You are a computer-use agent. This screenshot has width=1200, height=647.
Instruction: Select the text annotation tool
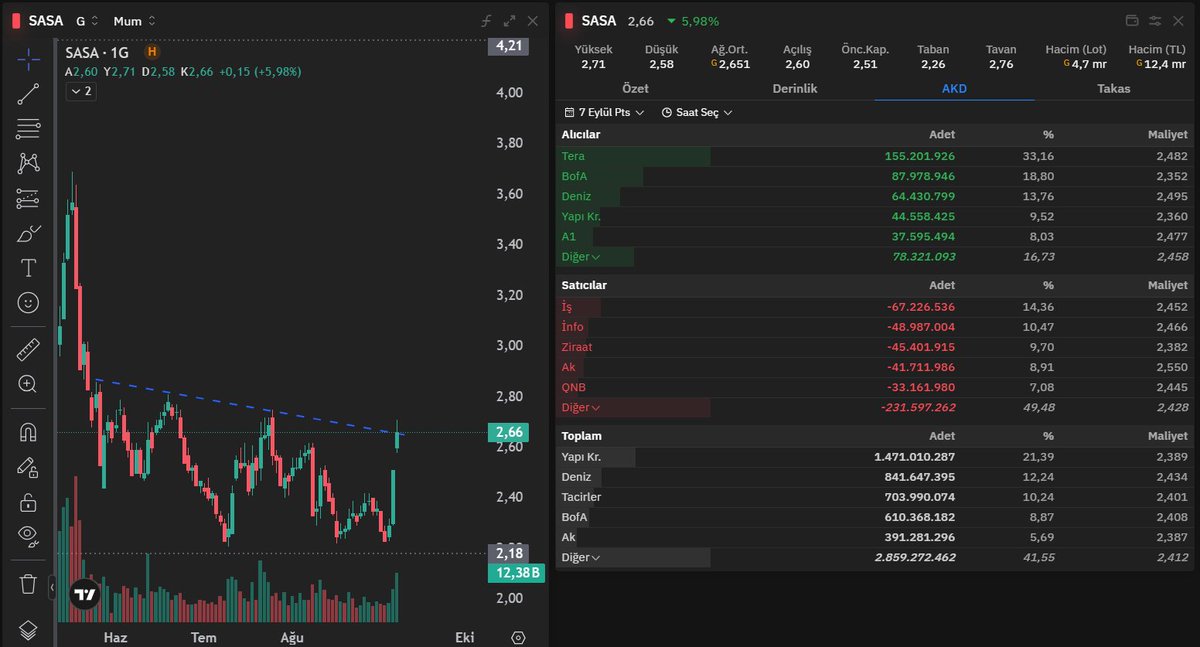(x=28, y=267)
